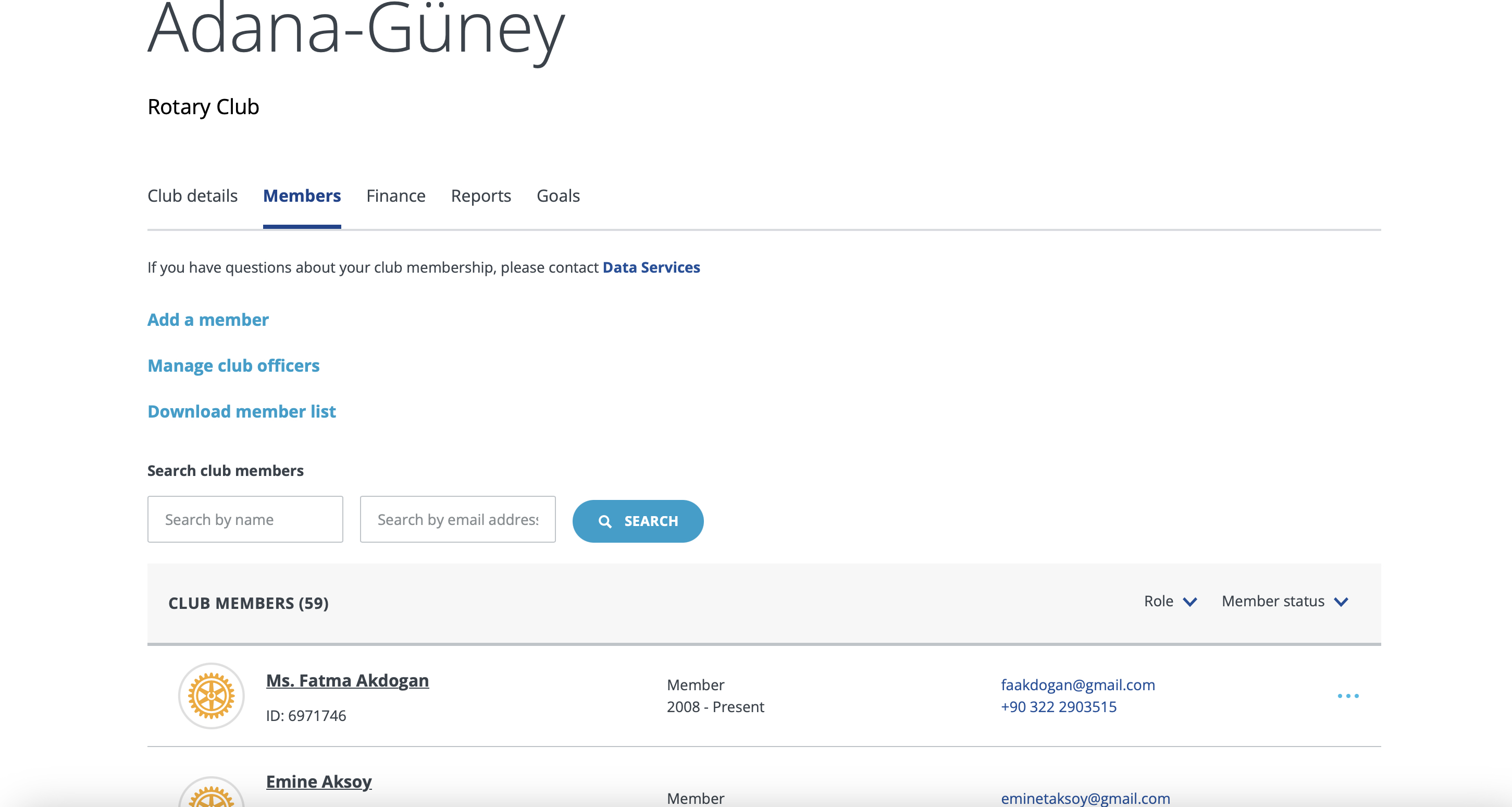Viewport: 1512px width, 807px height.
Task: Focus the Search by email address field
Action: pos(457,519)
